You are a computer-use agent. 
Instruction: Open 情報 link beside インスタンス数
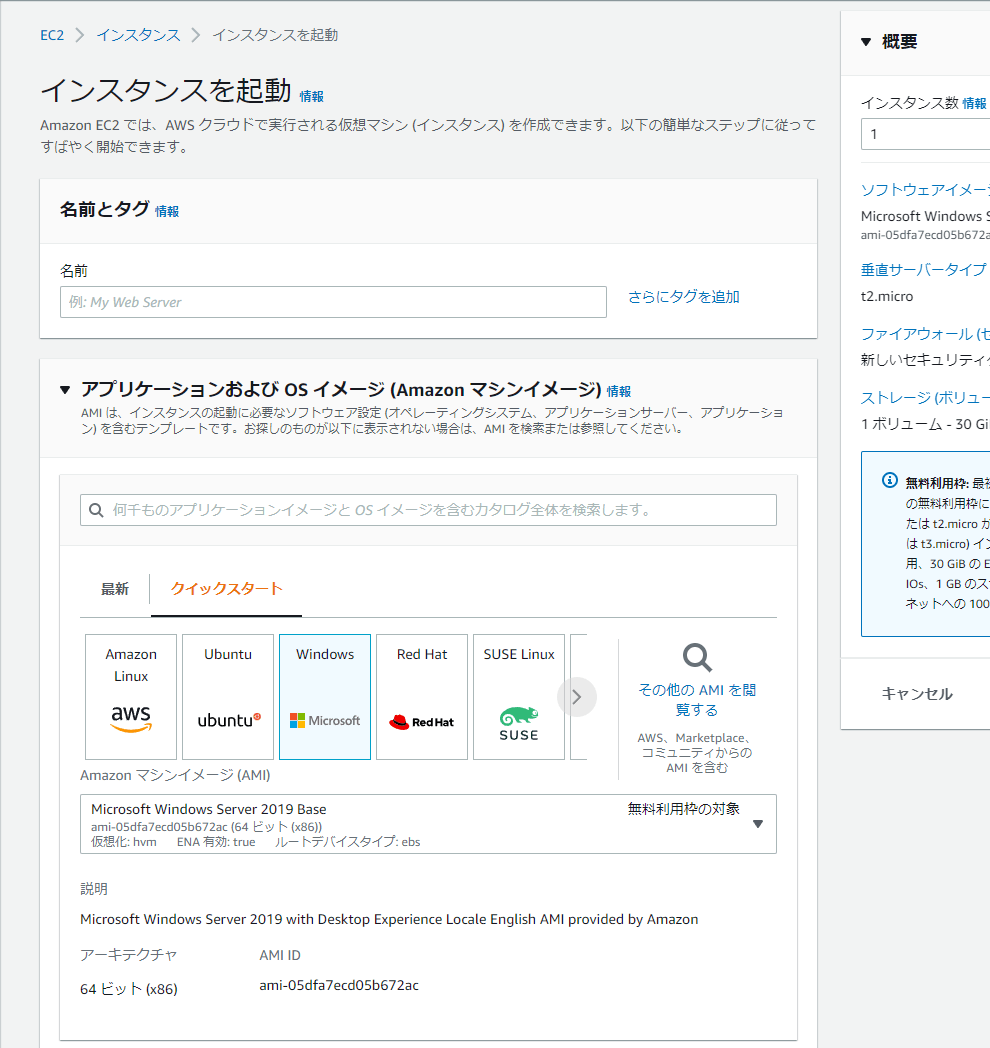pos(975,104)
